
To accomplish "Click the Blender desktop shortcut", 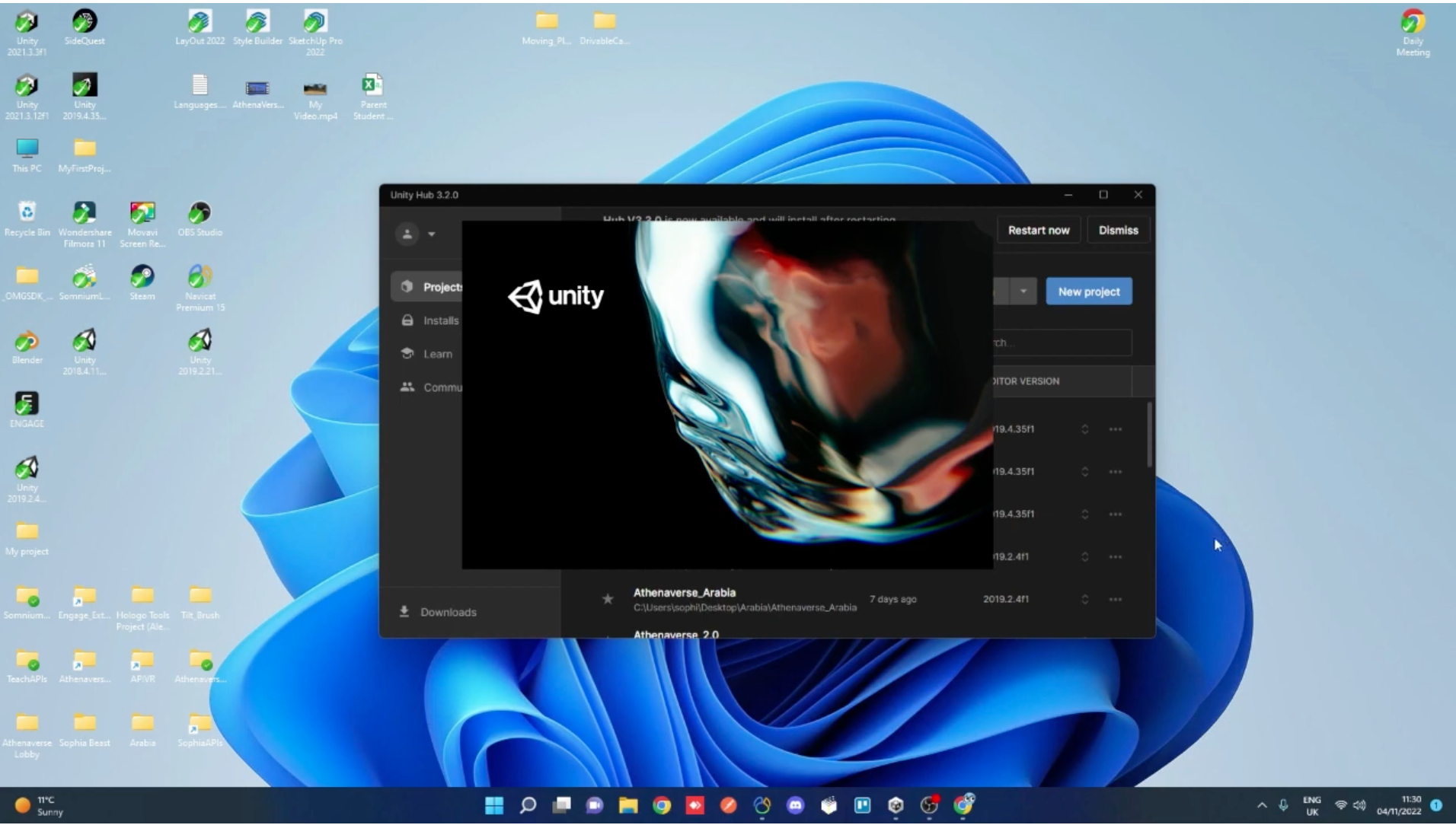I will [x=27, y=346].
